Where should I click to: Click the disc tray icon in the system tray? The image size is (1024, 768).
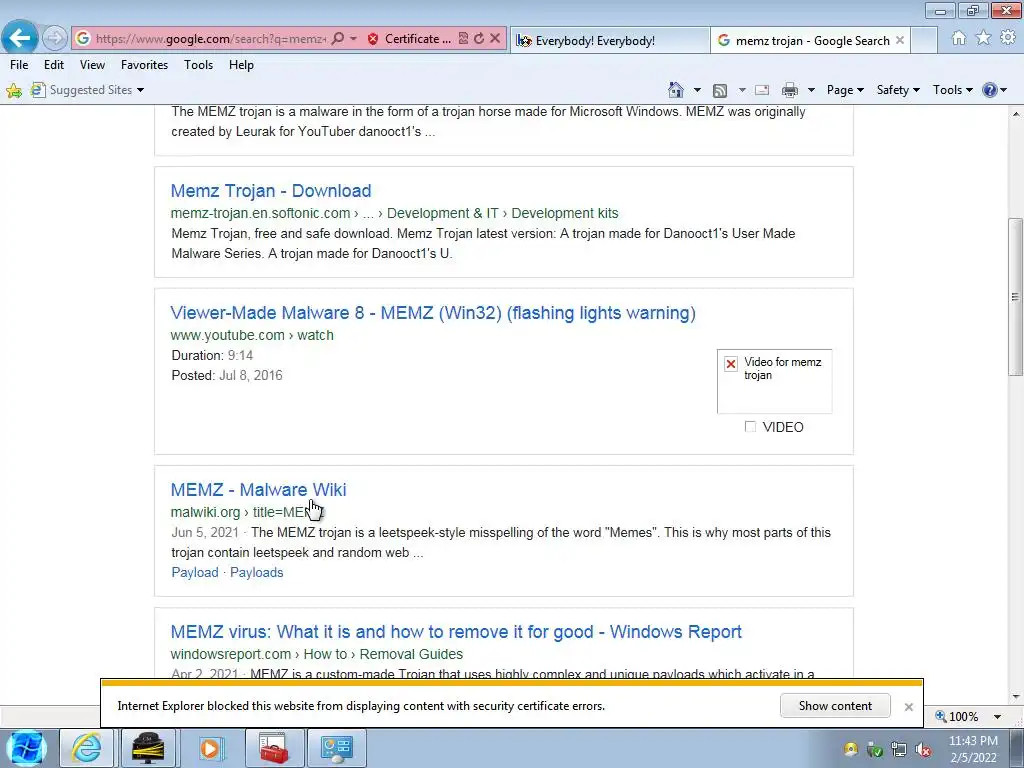[x=850, y=750]
